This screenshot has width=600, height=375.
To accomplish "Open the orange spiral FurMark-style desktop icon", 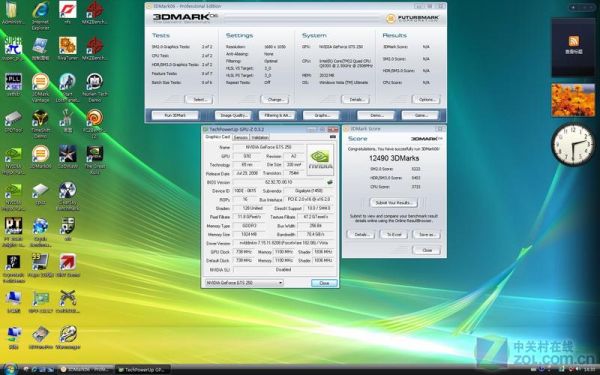I will pos(95,124).
